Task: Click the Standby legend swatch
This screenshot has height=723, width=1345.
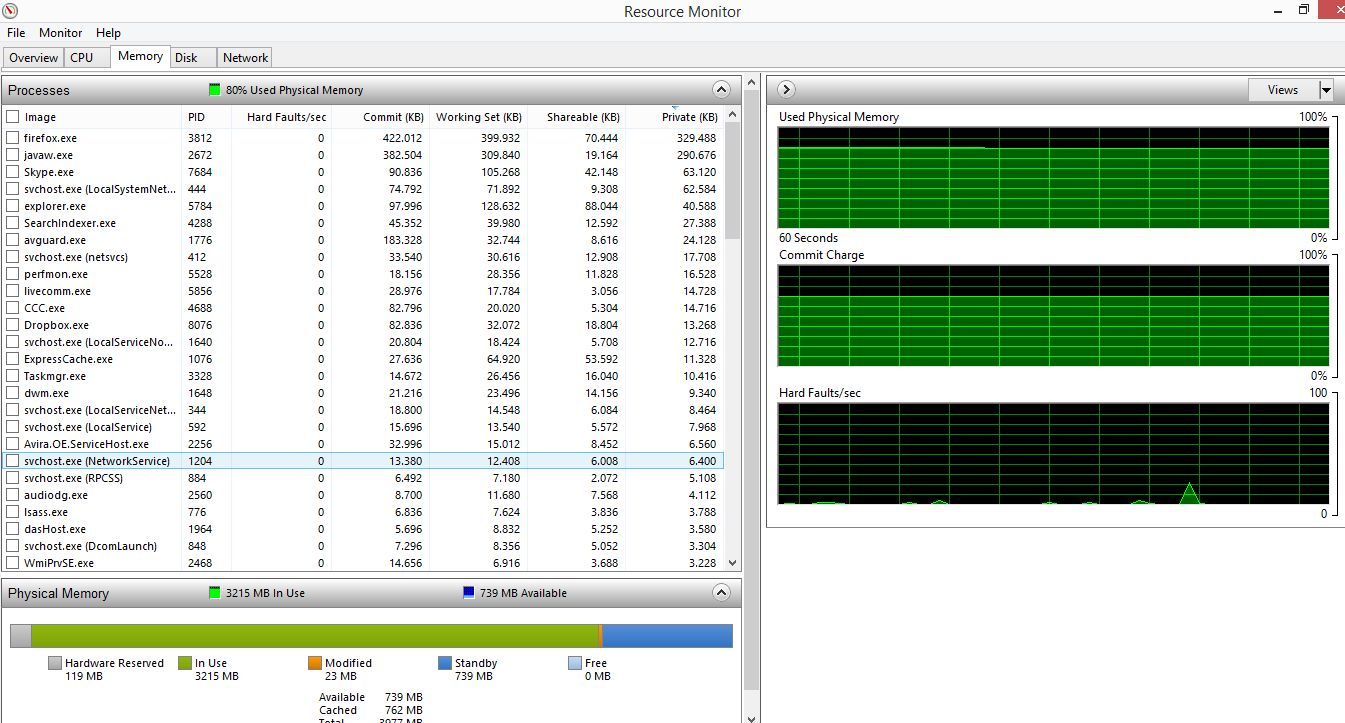Action: [x=445, y=663]
